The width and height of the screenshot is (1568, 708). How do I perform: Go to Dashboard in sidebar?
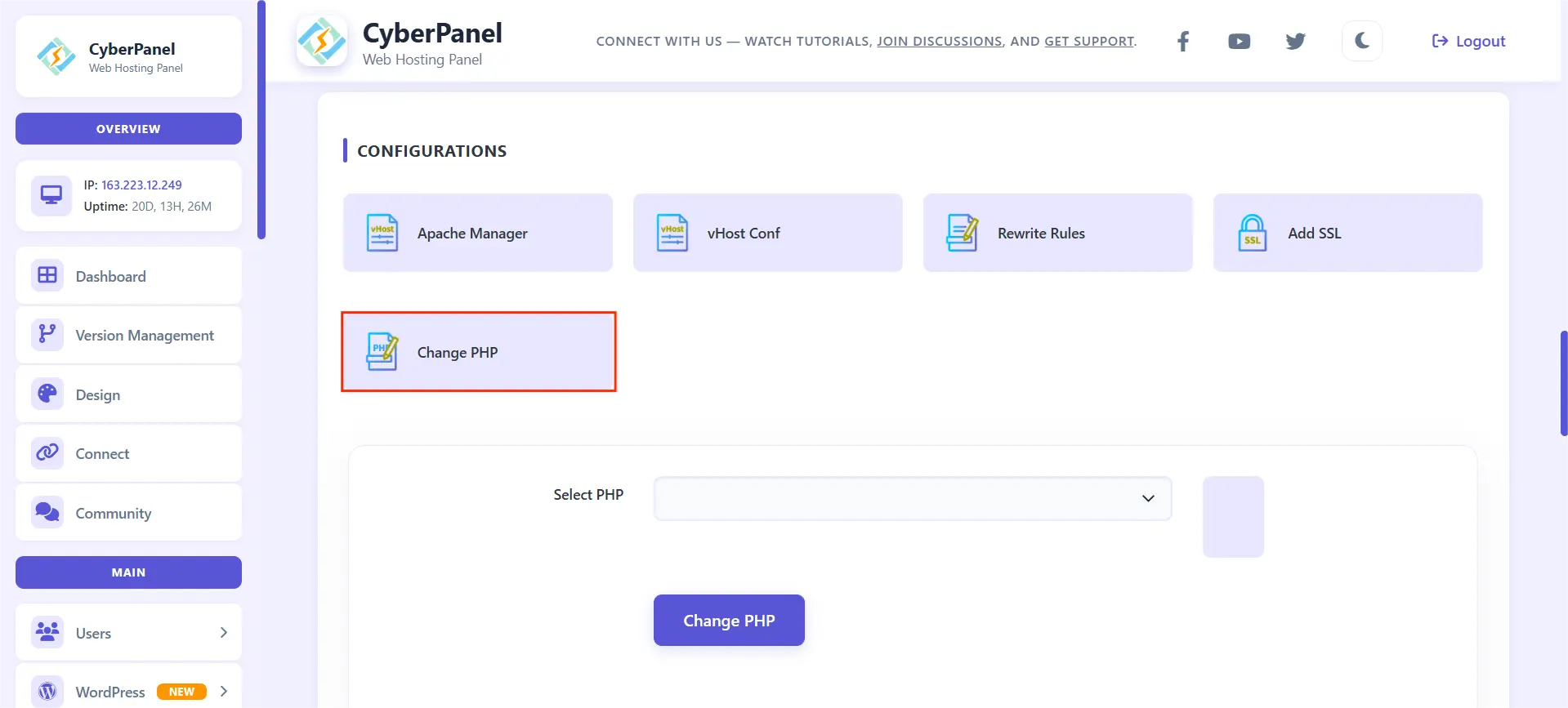click(x=128, y=276)
